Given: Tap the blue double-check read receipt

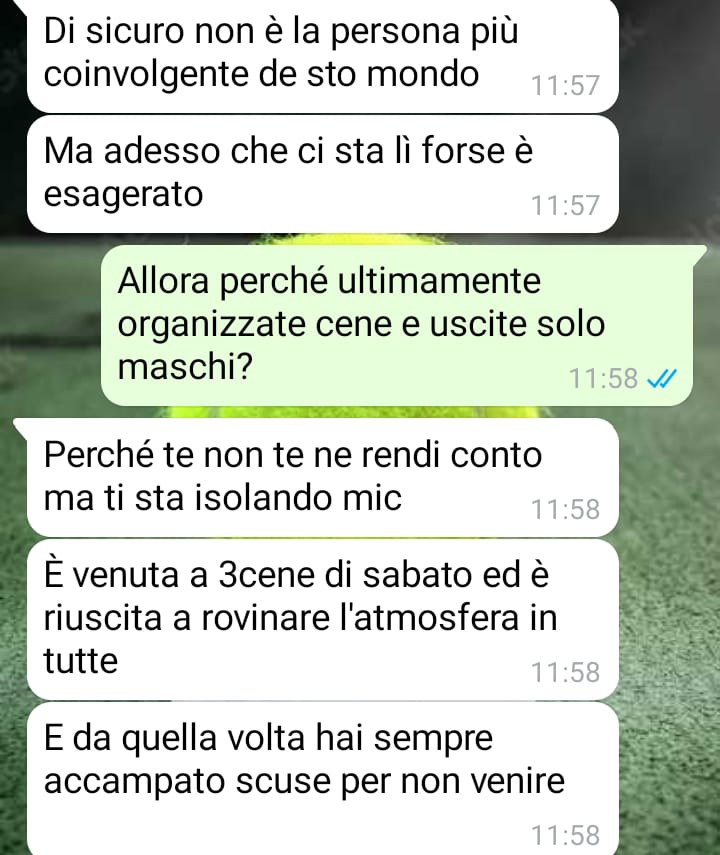Looking at the screenshot, I should pos(661,378).
